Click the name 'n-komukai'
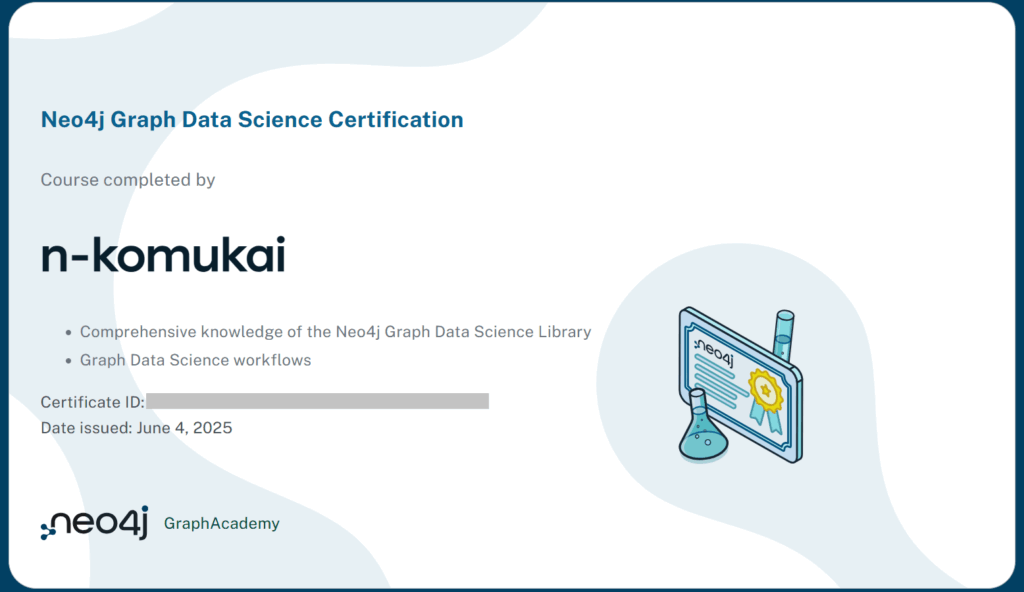The width and height of the screenshot is (1024, 592). (x=163, y=255)
